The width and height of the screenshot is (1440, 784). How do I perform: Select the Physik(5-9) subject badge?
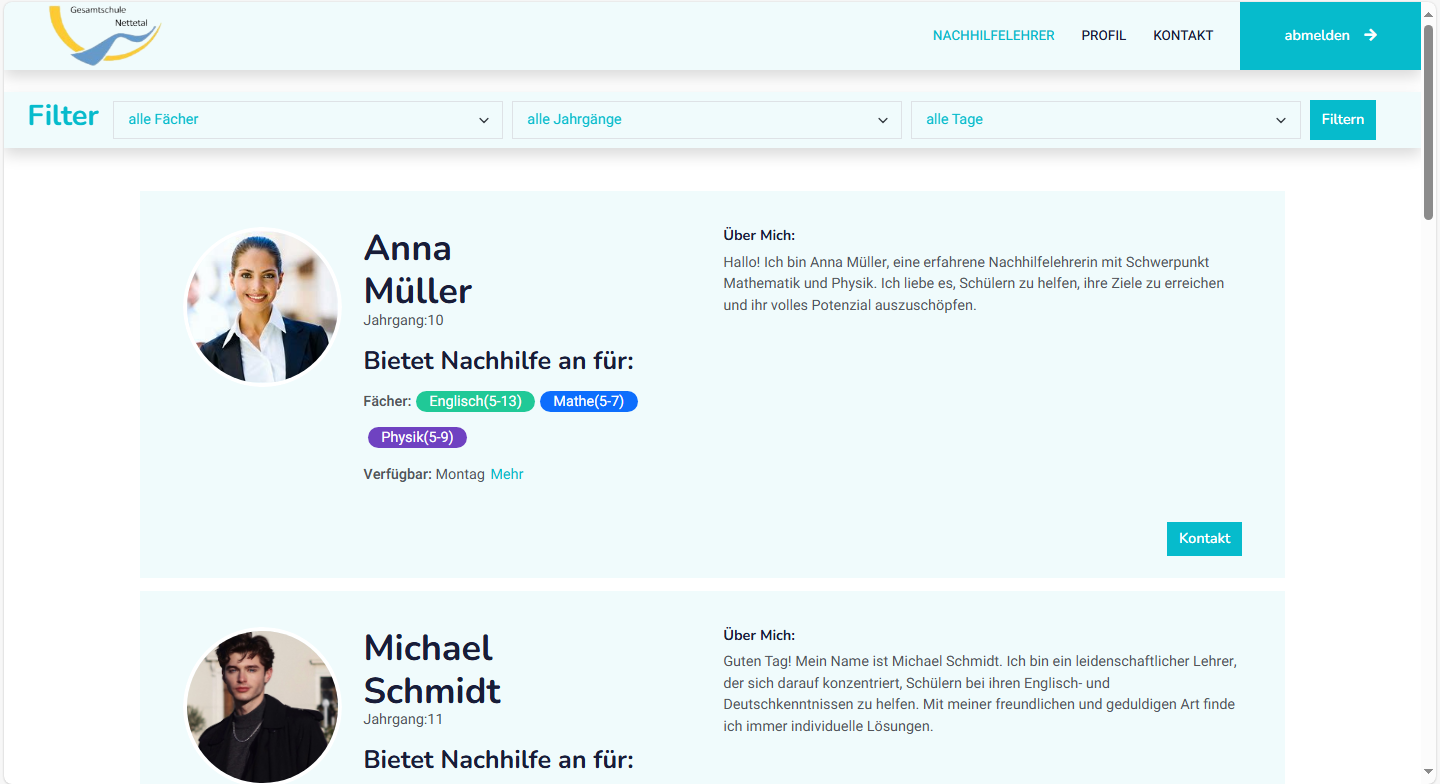(417, 438)
